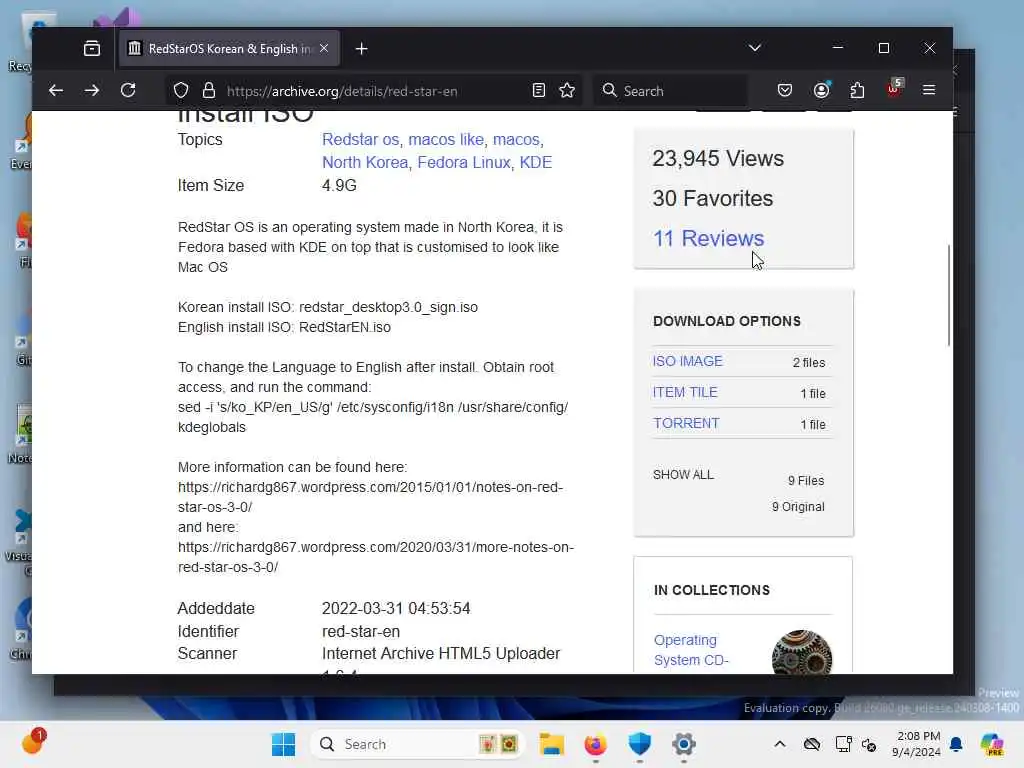Open Windows Start menu
This screenshot has width=1024, height=768.
pos(283,744)
